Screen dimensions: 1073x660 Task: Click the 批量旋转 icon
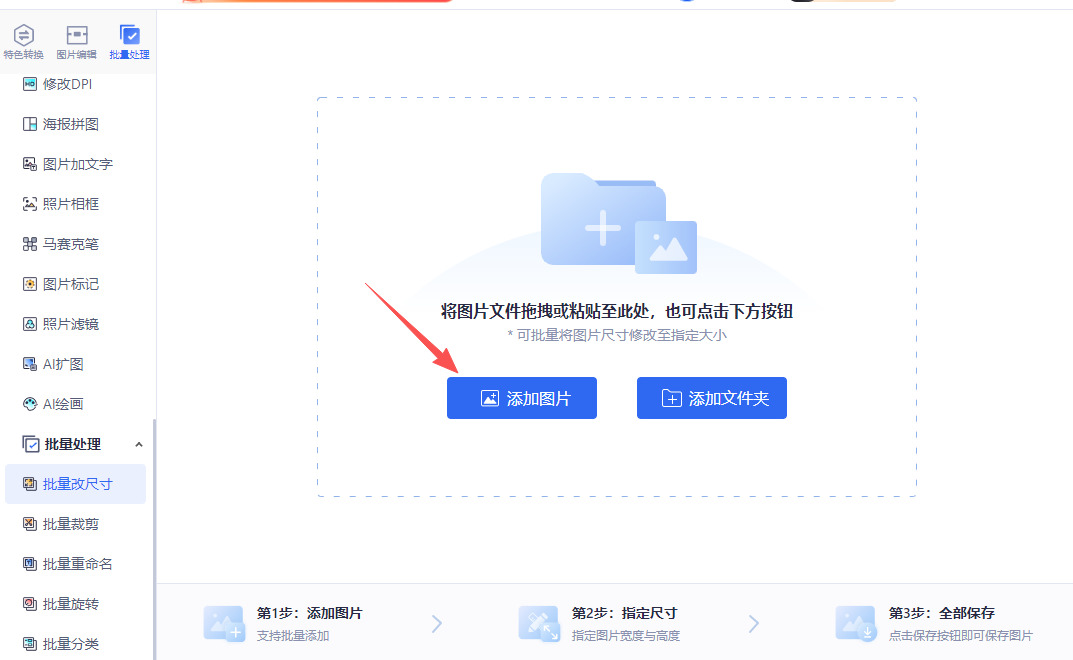29,604
